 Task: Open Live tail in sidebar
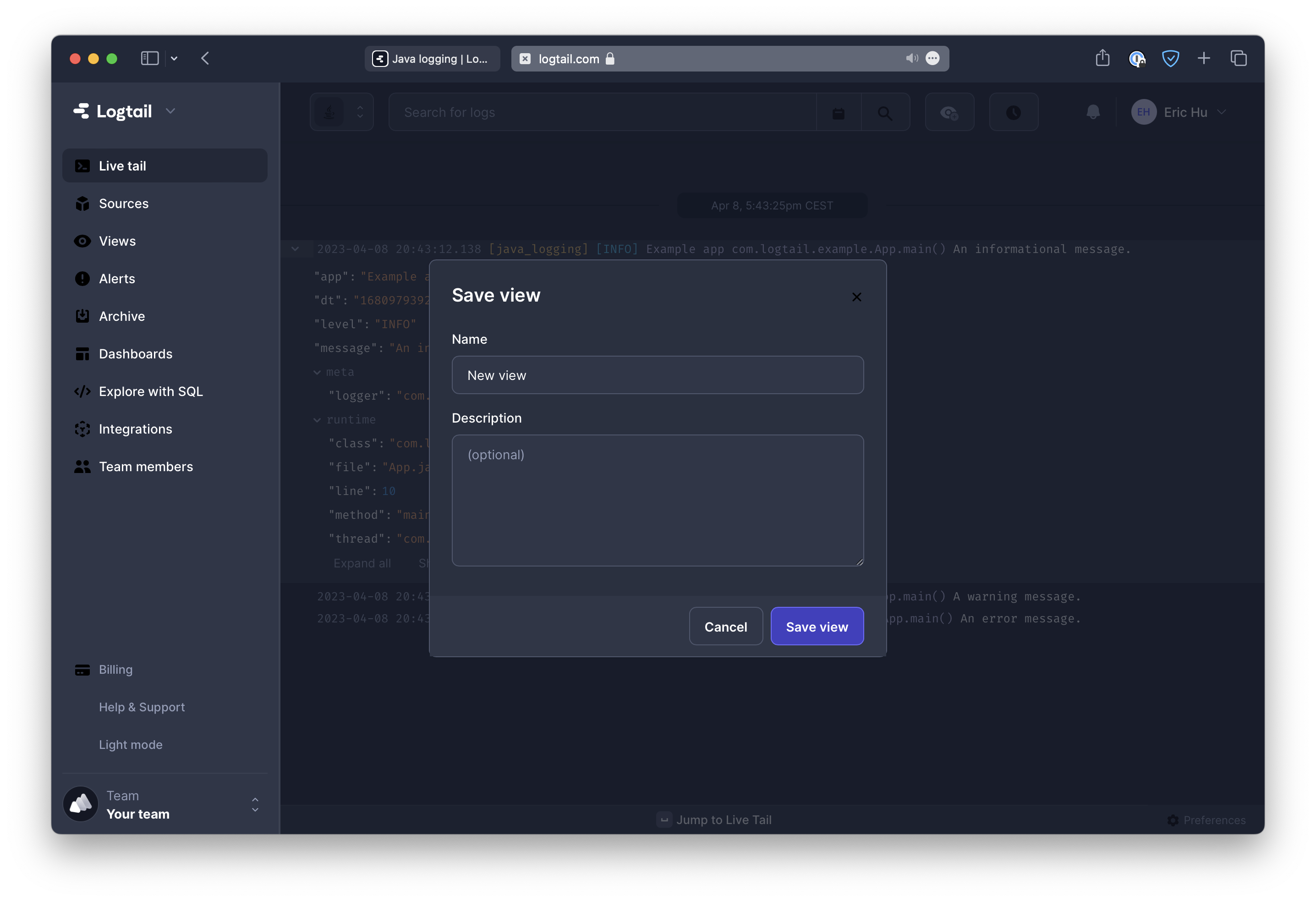pyautogui.click(x=165, y=165)
